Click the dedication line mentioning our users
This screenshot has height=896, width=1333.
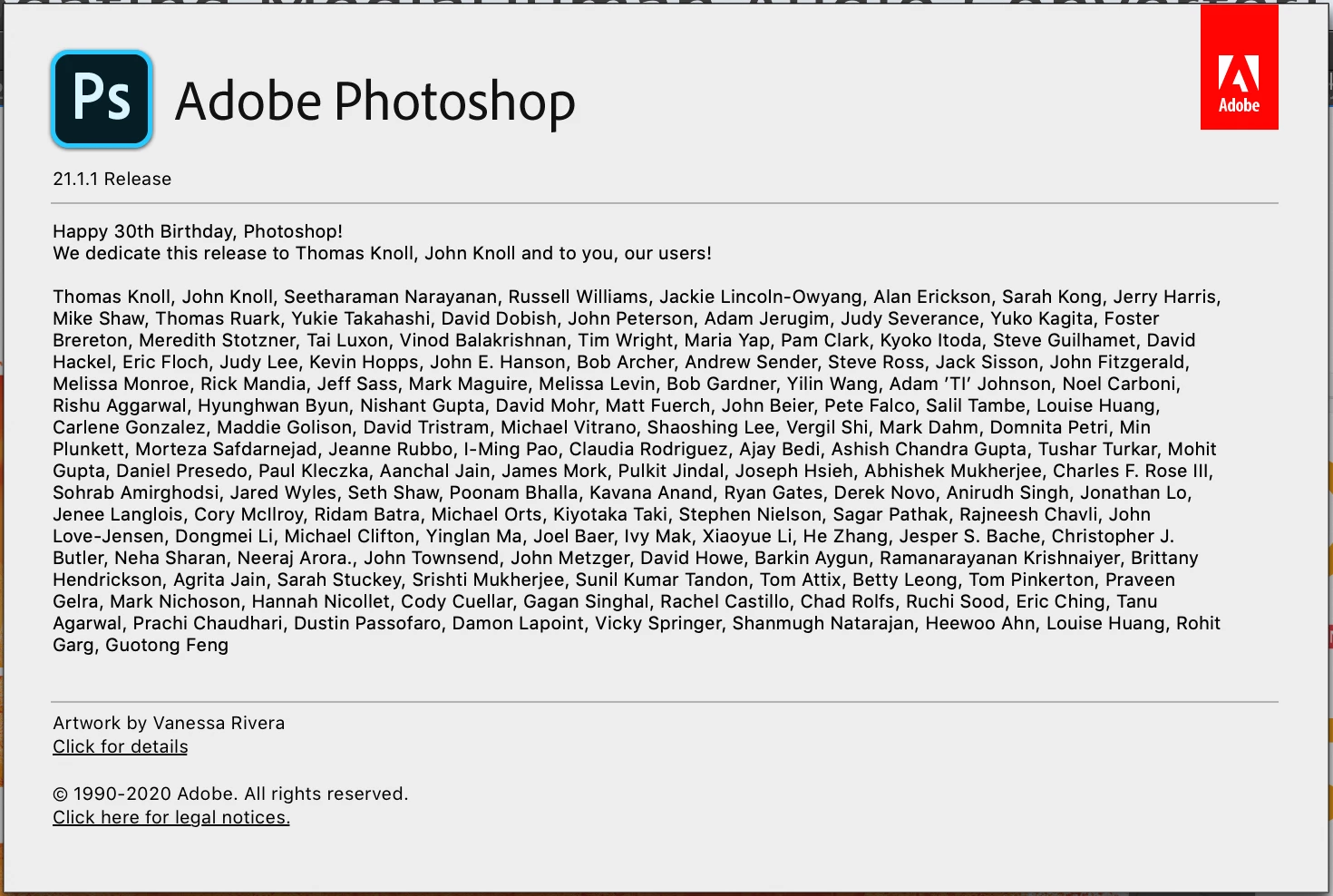(382, 253)
